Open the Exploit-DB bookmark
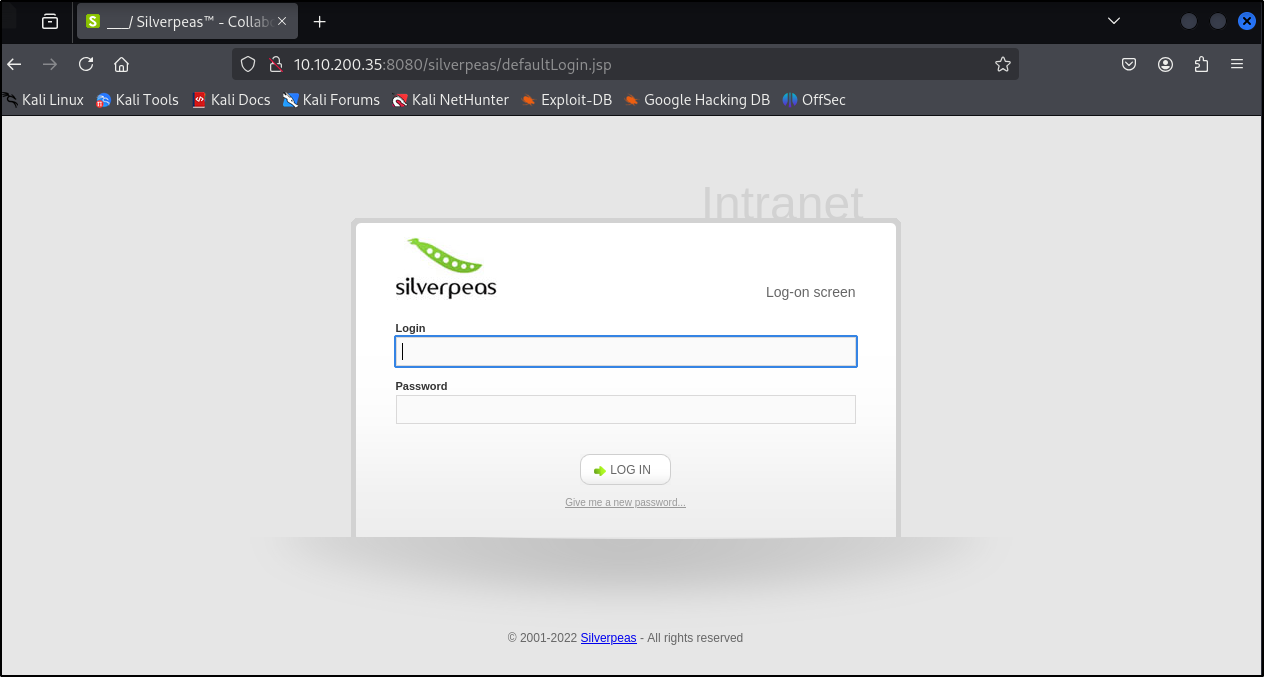This screenshot has width=1264, height=677. pos(566,100)
